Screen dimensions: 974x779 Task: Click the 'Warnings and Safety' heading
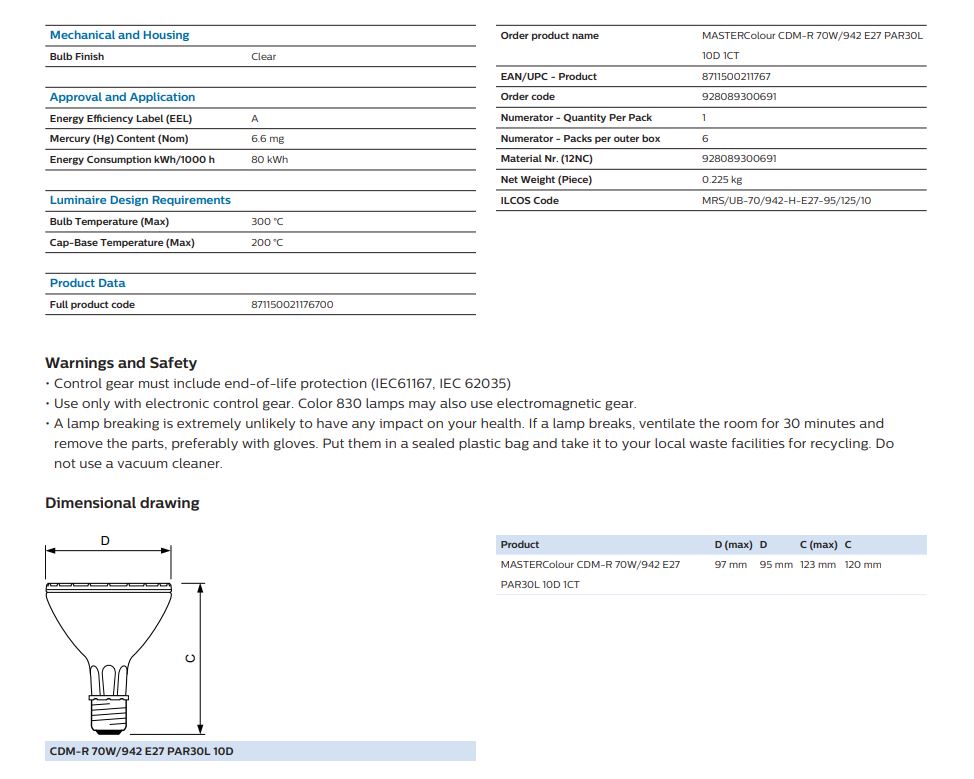point(121,363)
